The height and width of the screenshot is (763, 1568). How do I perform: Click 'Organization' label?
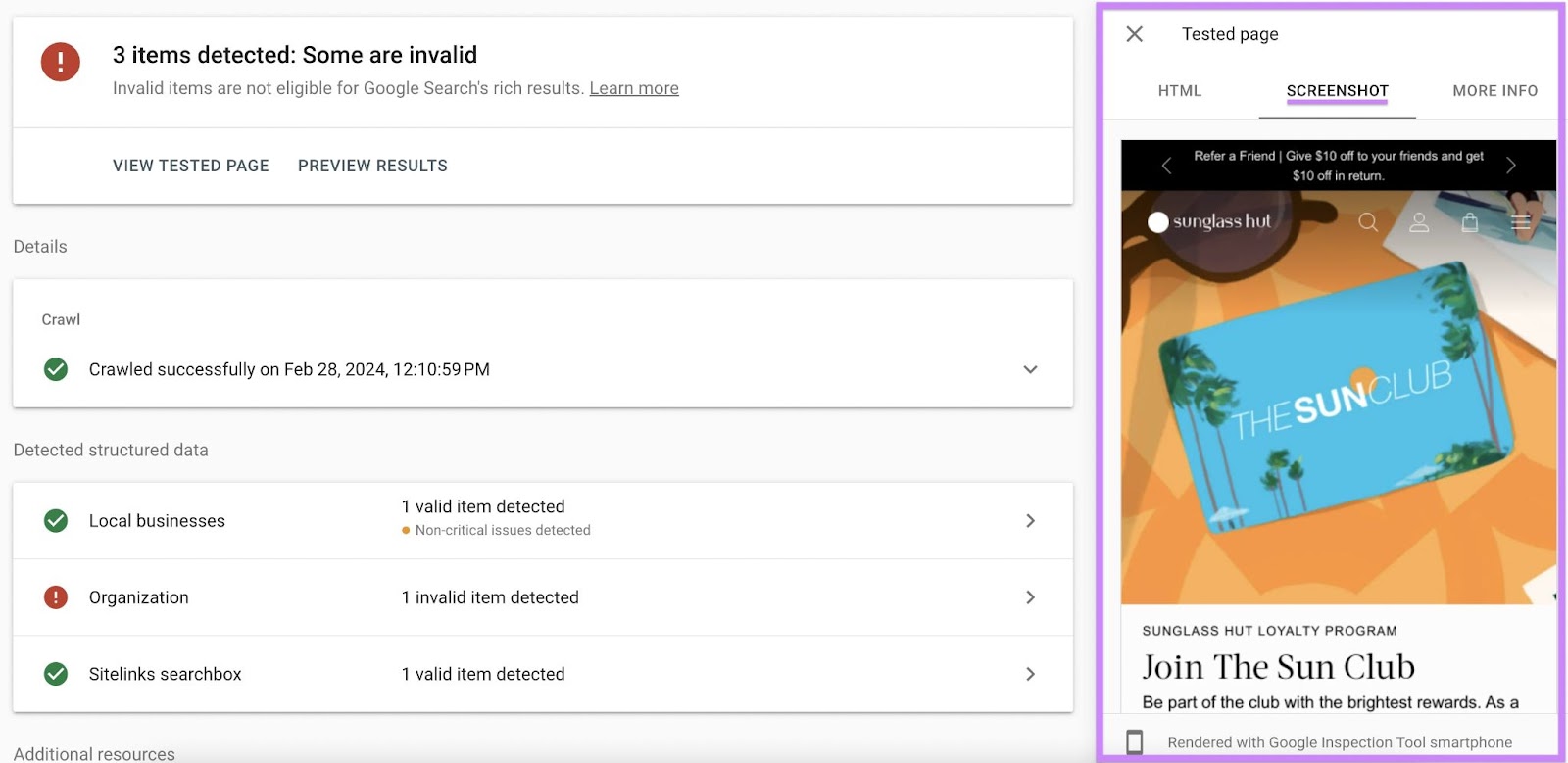click(x=139, y=597)
